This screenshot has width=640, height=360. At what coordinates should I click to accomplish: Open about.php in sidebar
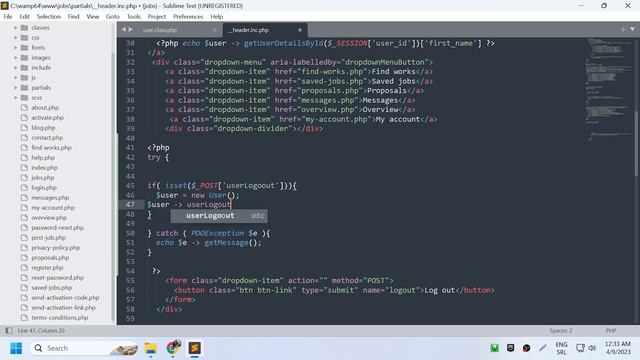pyautogui.click(x=45, y=108)
